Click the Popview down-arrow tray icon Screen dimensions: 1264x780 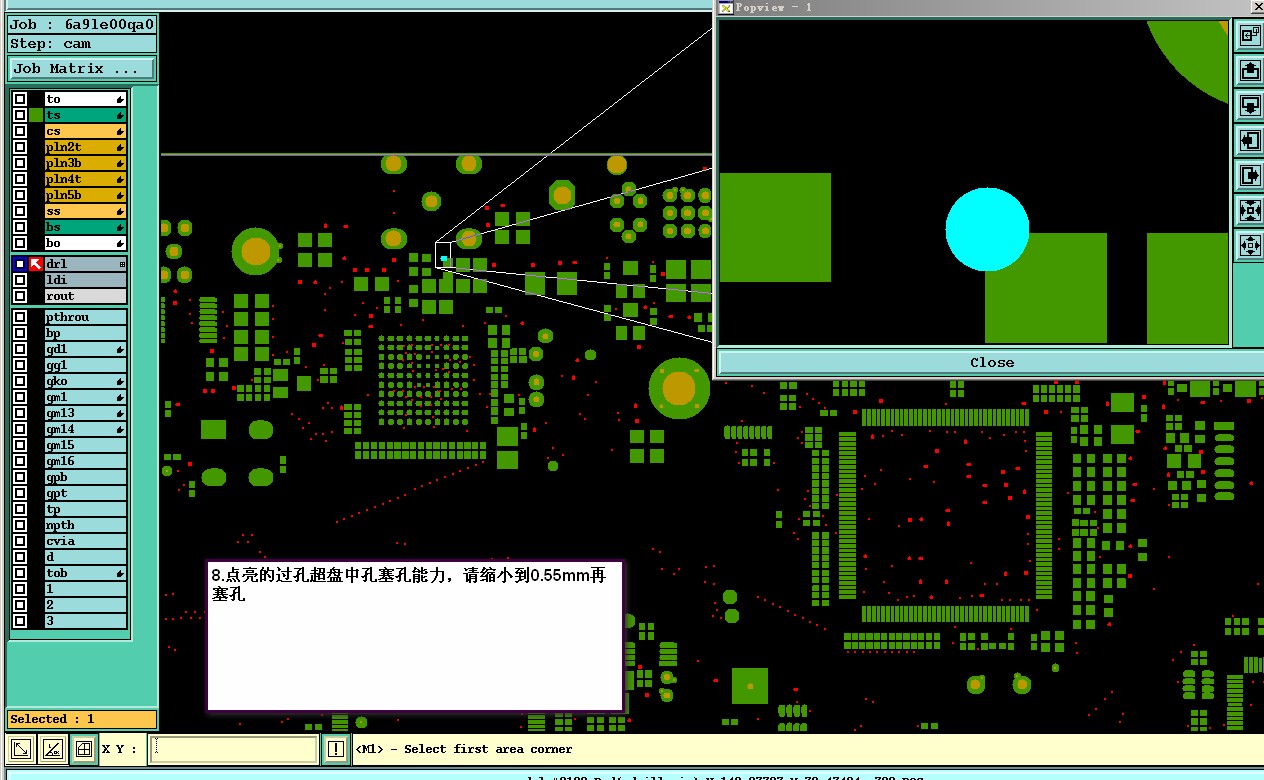(x=1250, y=106)
